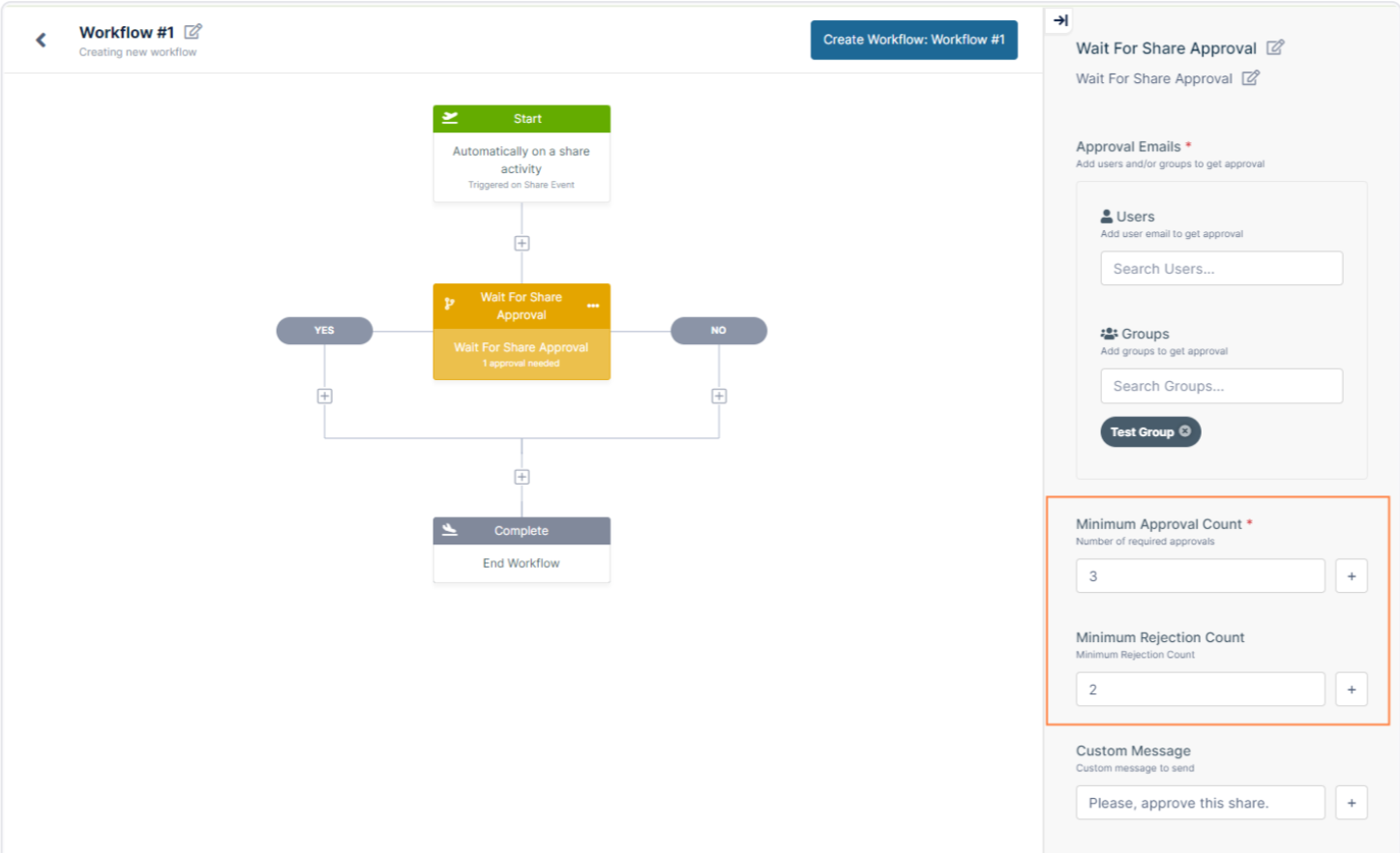
Task: Click the Minimum Approval Count input
Action: coord(1200,576)
